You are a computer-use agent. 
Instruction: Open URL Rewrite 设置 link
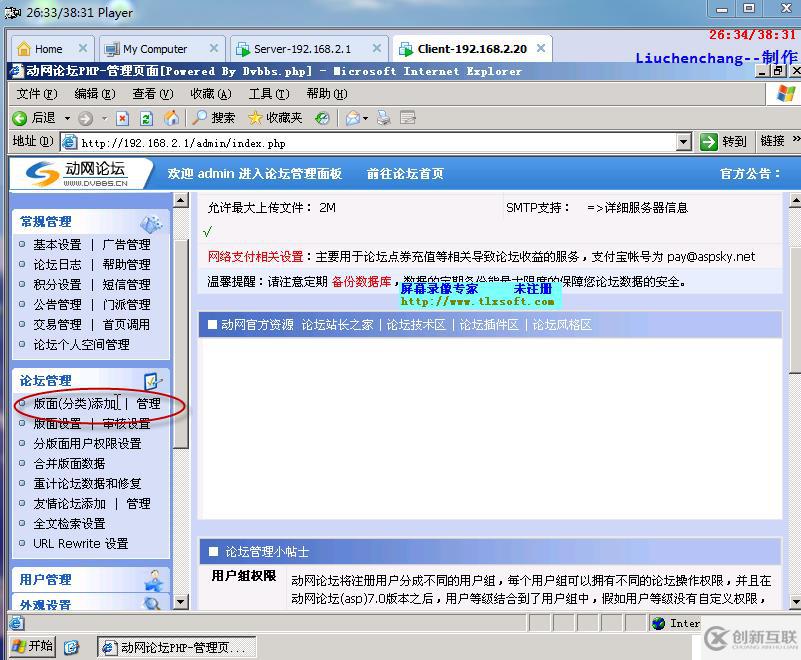pyautogui.click(x=81, y=544)
